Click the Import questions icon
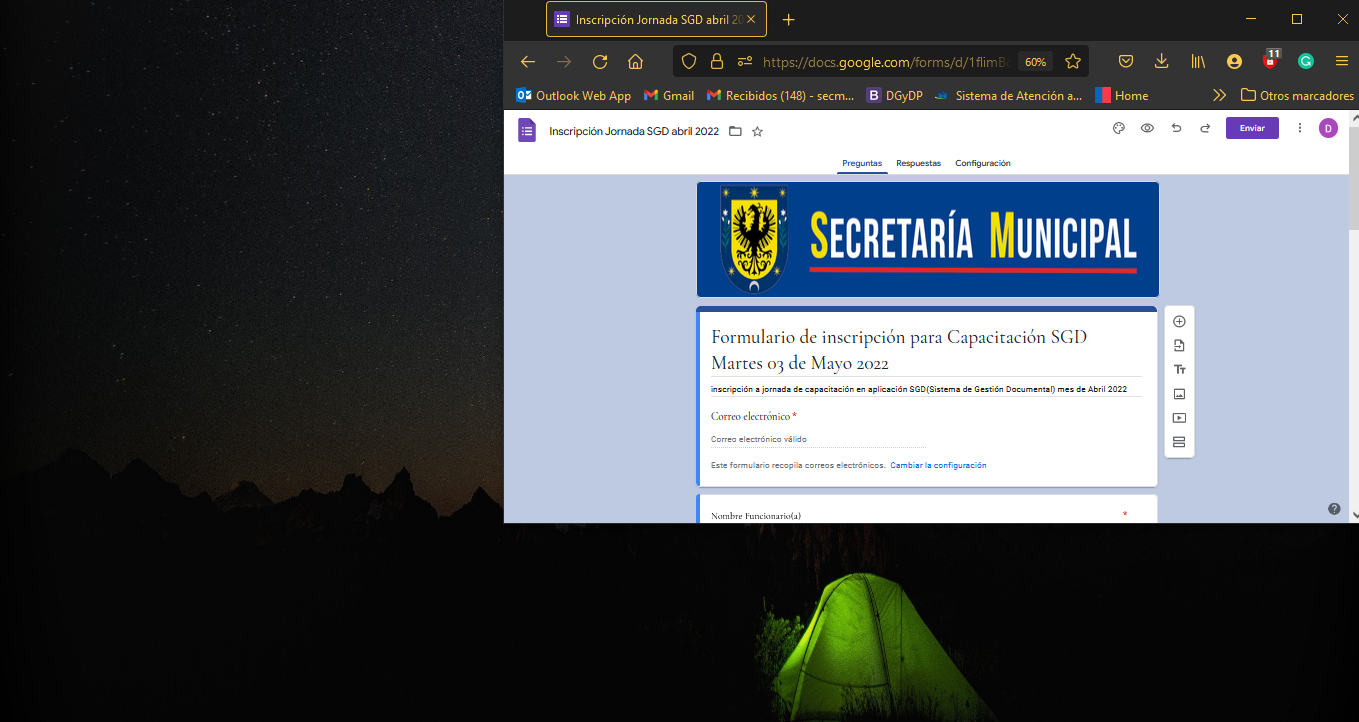Viewport: 1359px width, 722px height. 1179,346
